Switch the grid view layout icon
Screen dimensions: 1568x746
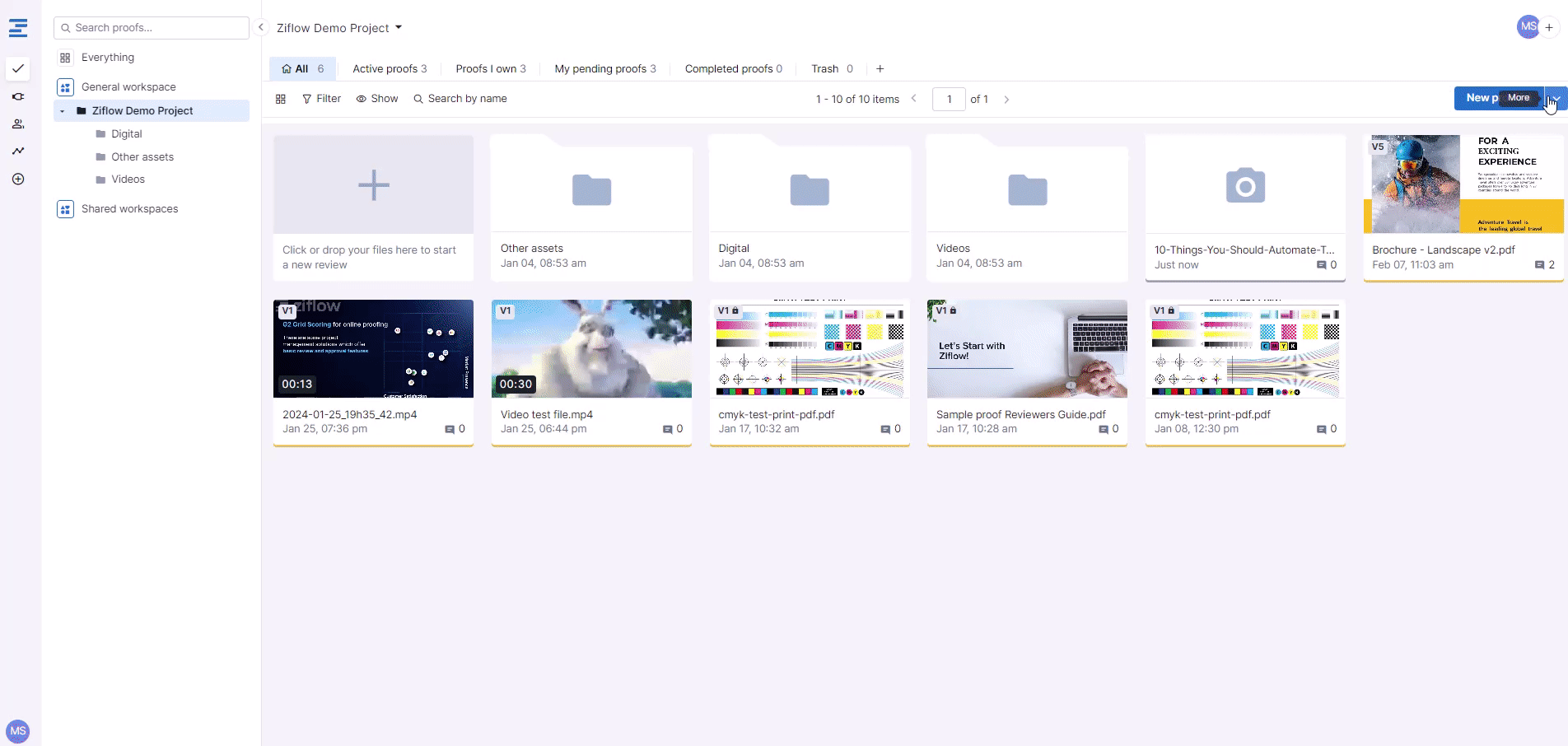(281, 99)
